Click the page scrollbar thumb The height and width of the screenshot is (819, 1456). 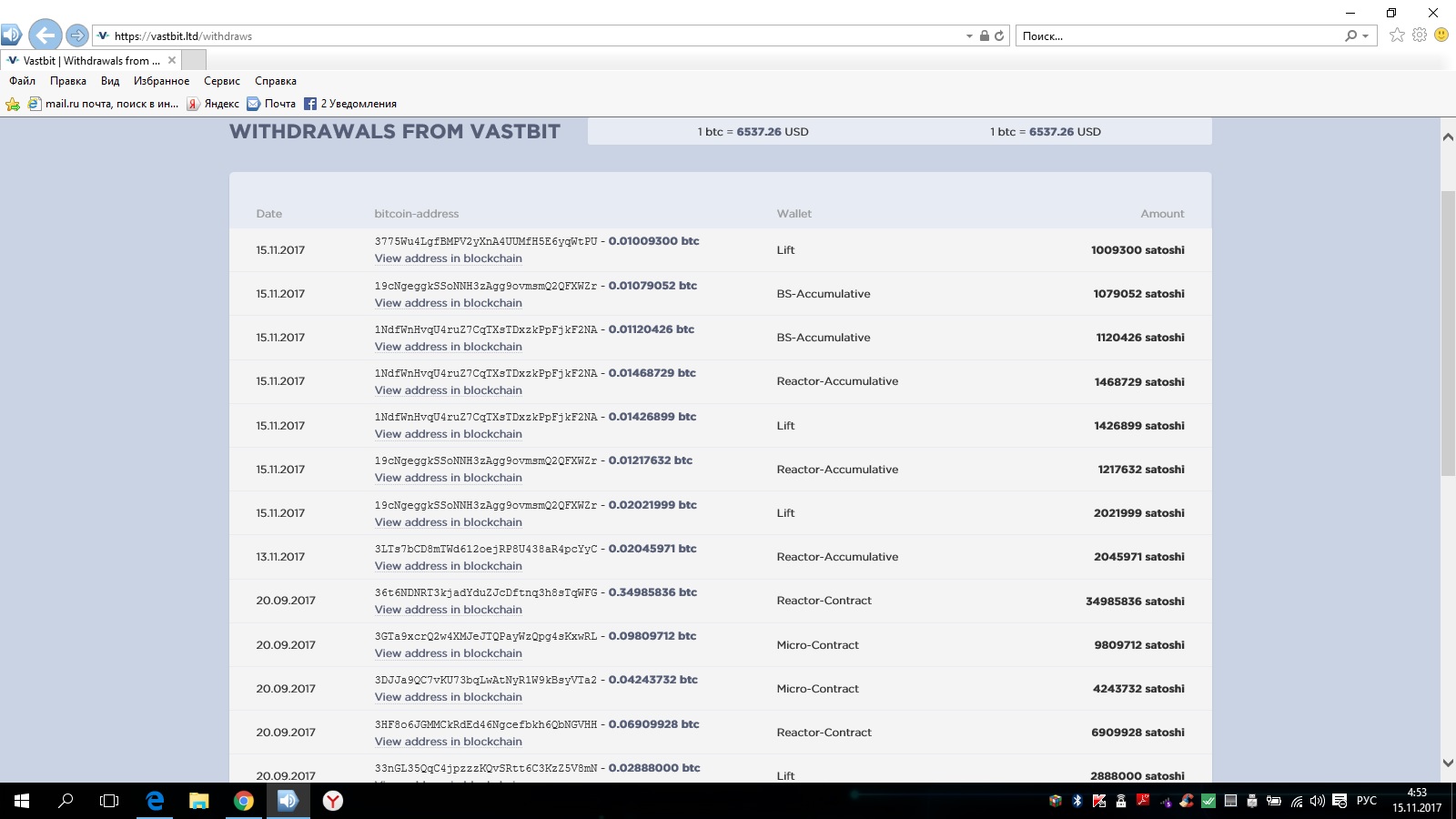click(x=1448, y=332)
